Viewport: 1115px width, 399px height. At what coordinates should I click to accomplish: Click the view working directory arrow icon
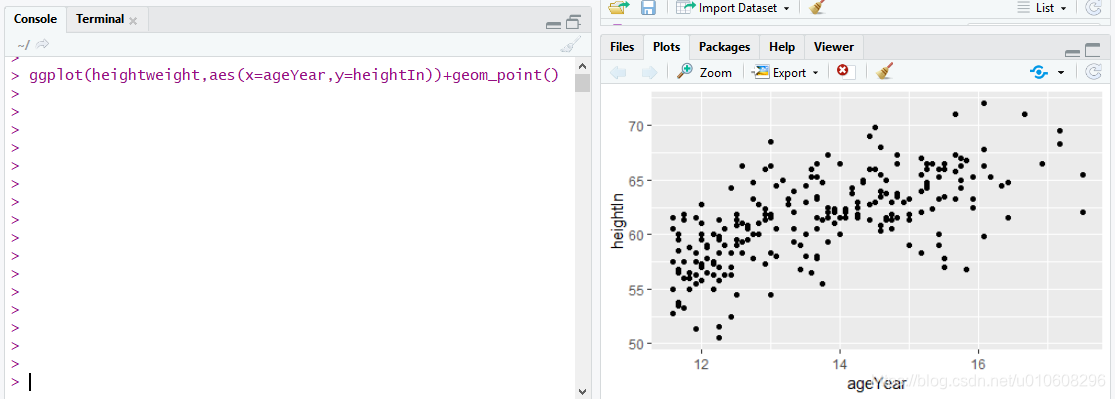pyautogui.click(x=42, y=44)
